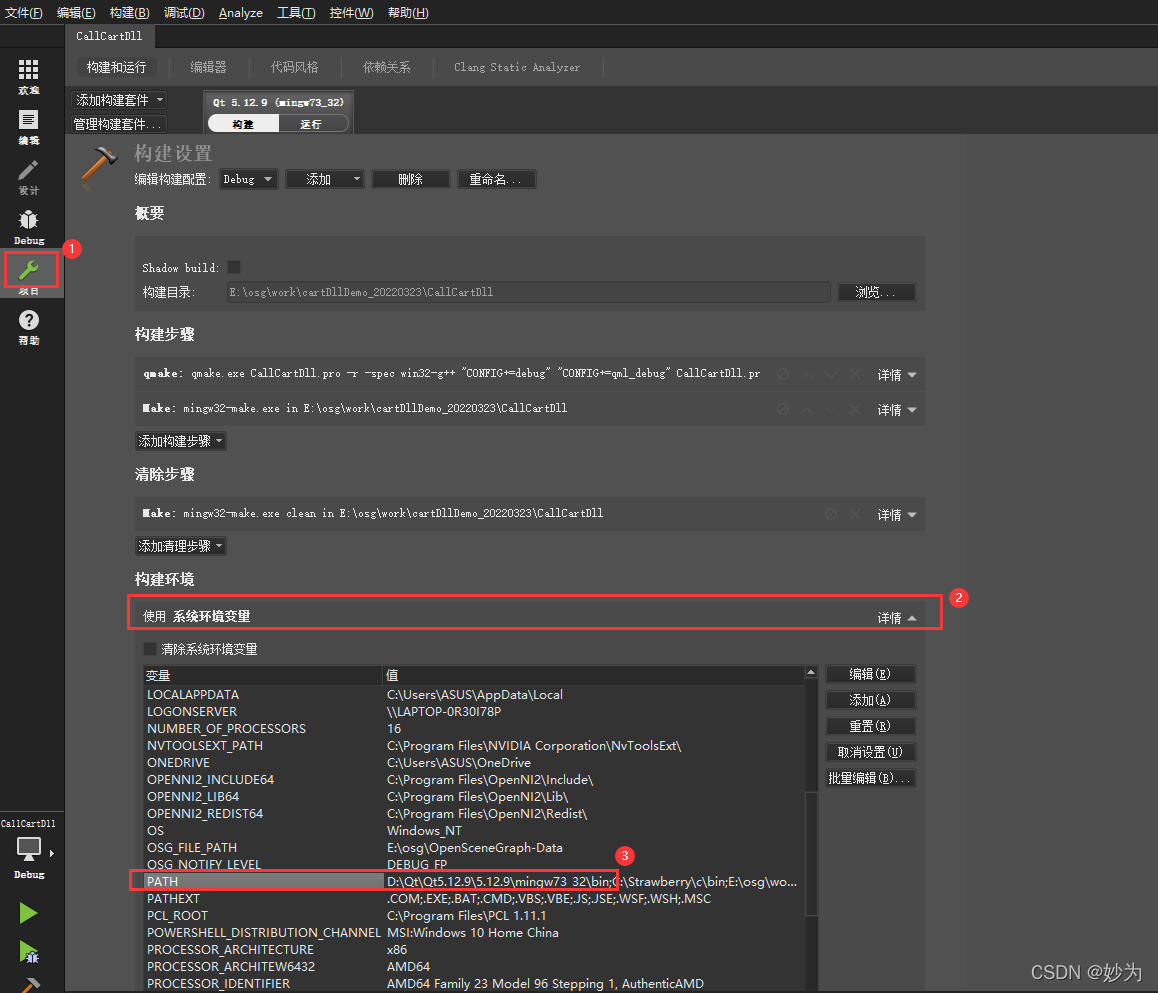1158x993 pixels.
Task: Collapse the 构建环境 详情 section
Action: click(x=897, y=618)
